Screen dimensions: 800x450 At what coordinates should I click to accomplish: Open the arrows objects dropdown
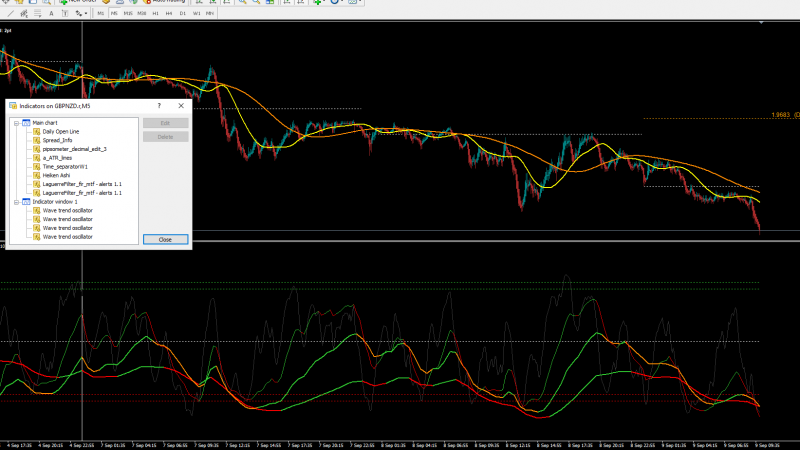(x=81, y=13)
